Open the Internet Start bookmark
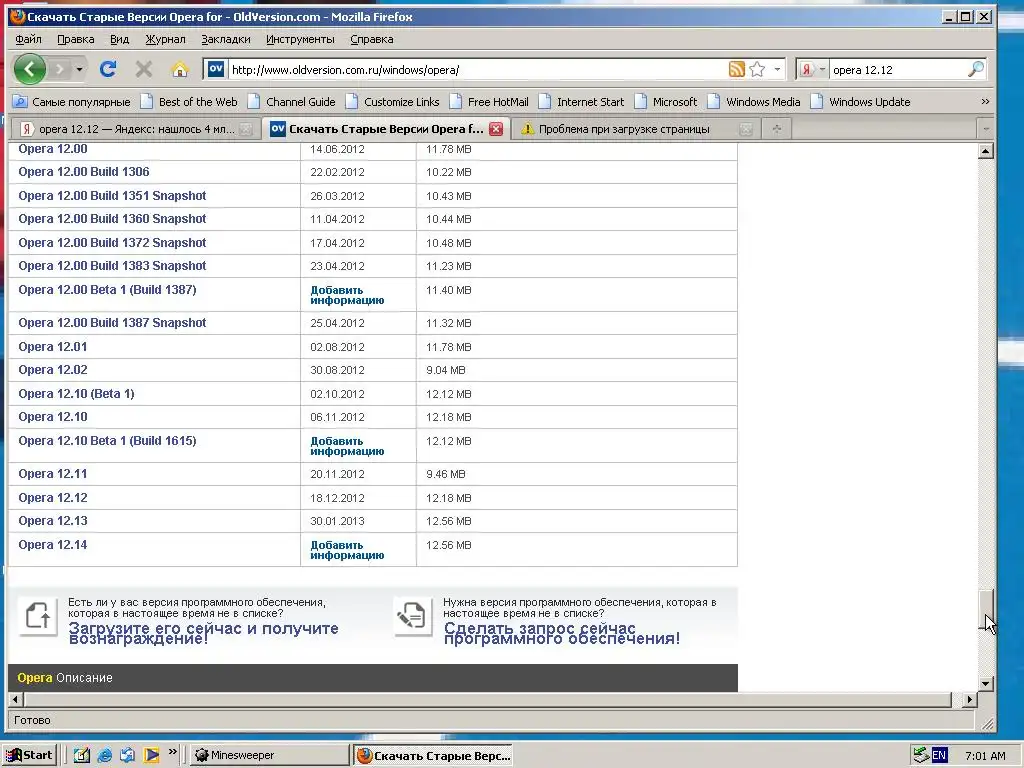1024x768 pixels. (581, 102)
